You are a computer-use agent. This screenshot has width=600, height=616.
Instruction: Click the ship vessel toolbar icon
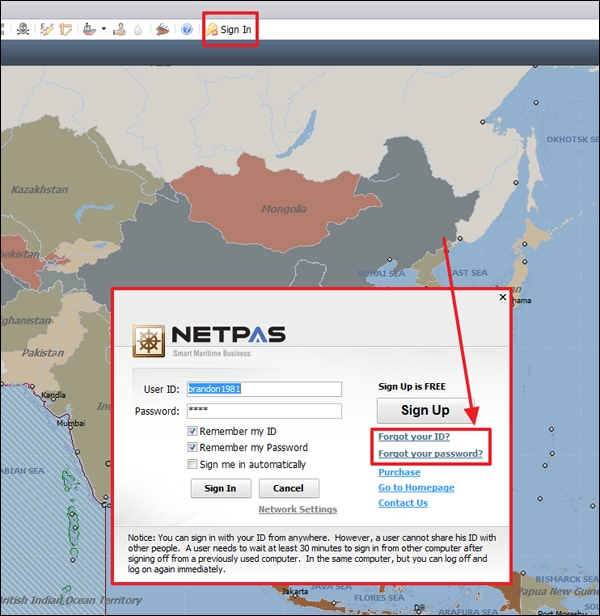[x=90, y=29]
